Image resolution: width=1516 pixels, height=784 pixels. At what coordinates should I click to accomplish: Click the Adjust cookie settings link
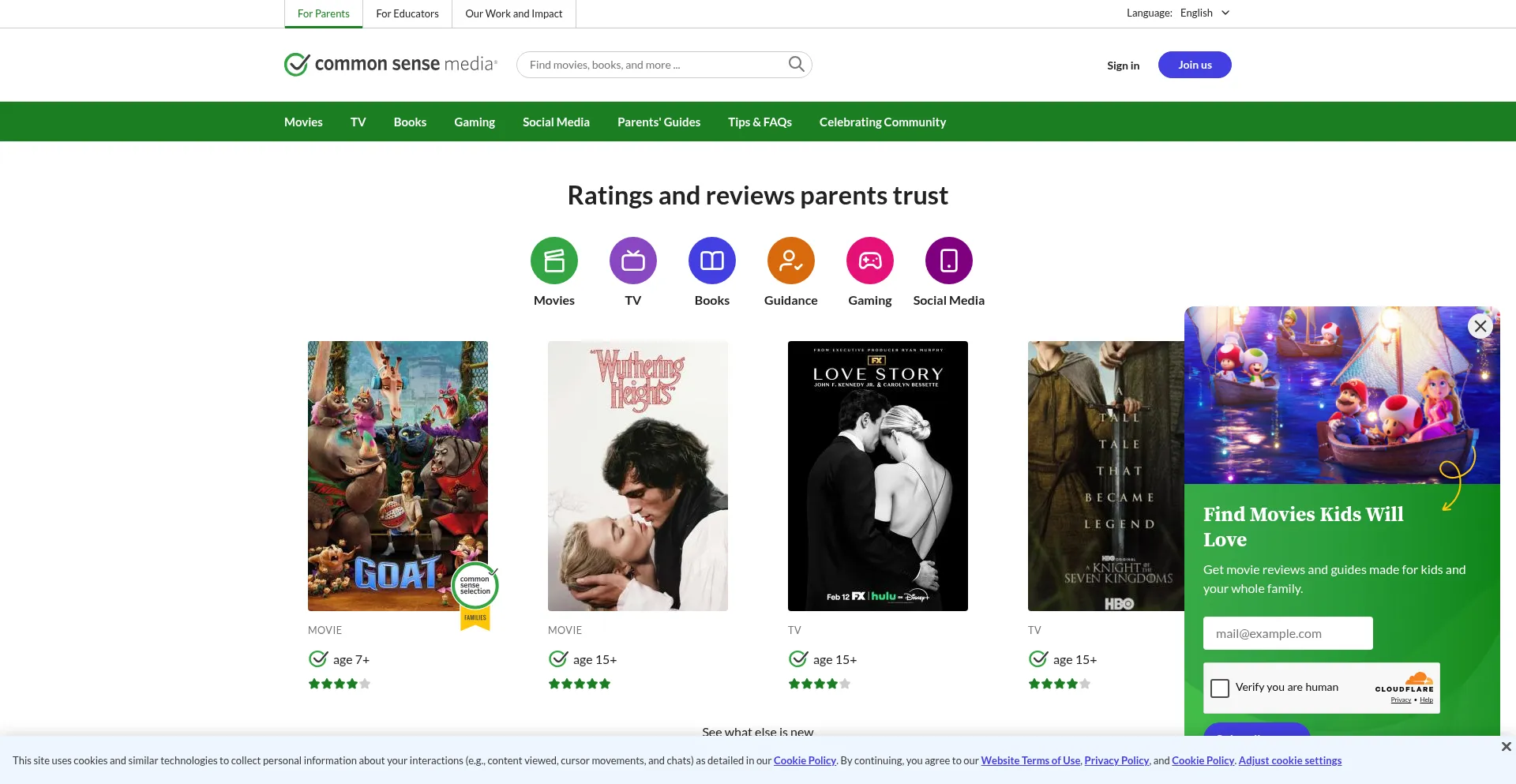point(1290,760)
